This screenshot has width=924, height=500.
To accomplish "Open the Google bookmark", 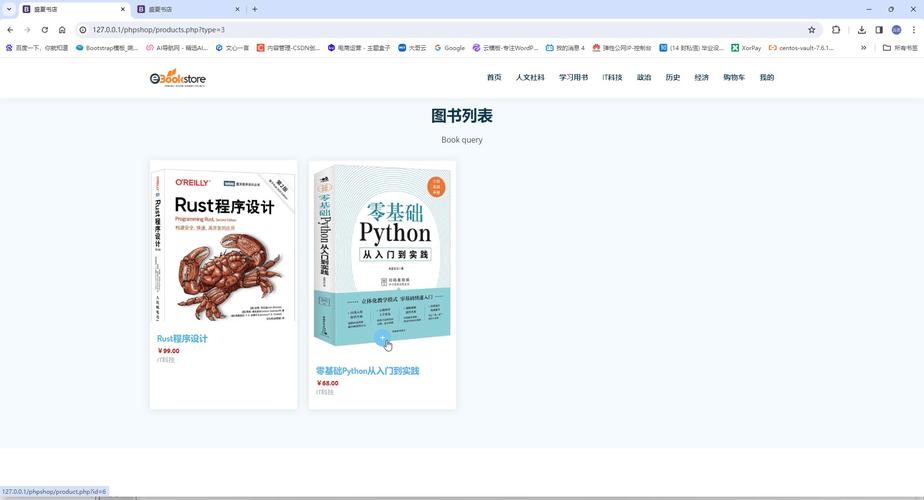I will click(x=450, y=48).
